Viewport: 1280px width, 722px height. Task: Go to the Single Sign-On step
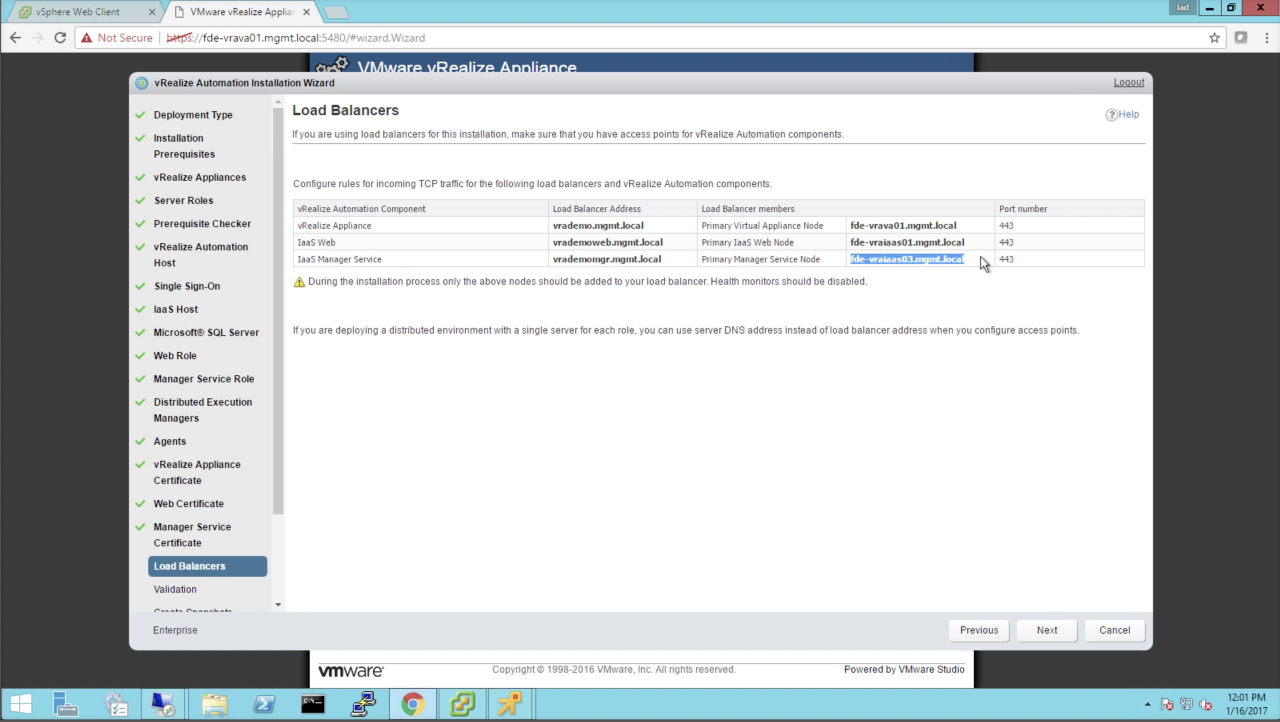click(187, 286)
